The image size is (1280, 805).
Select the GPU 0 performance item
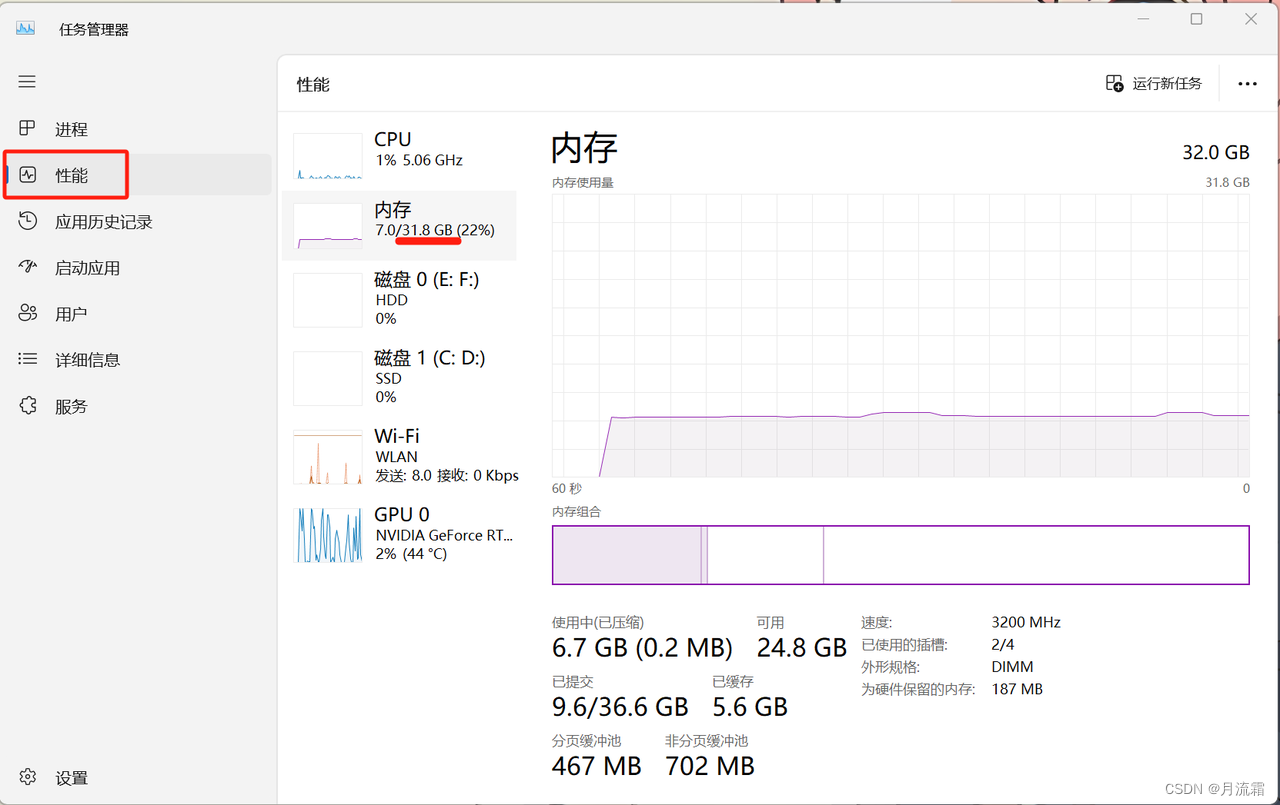click(x=400, y=533)
